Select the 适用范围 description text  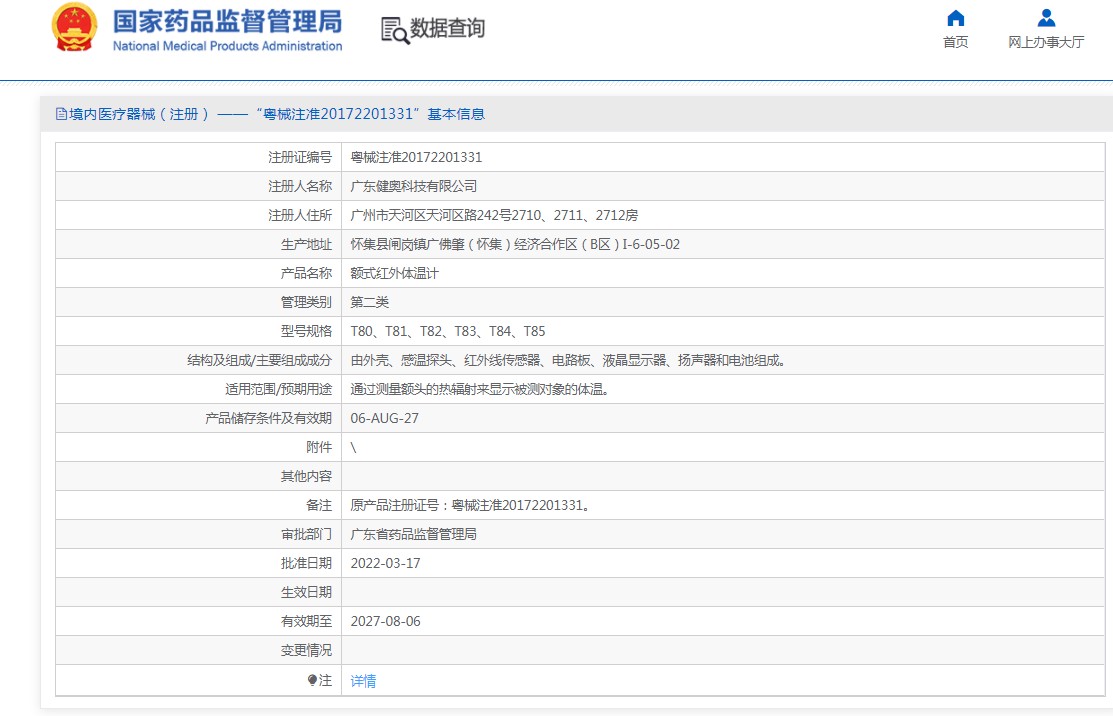pyautogui.click(x=481, y=390)
